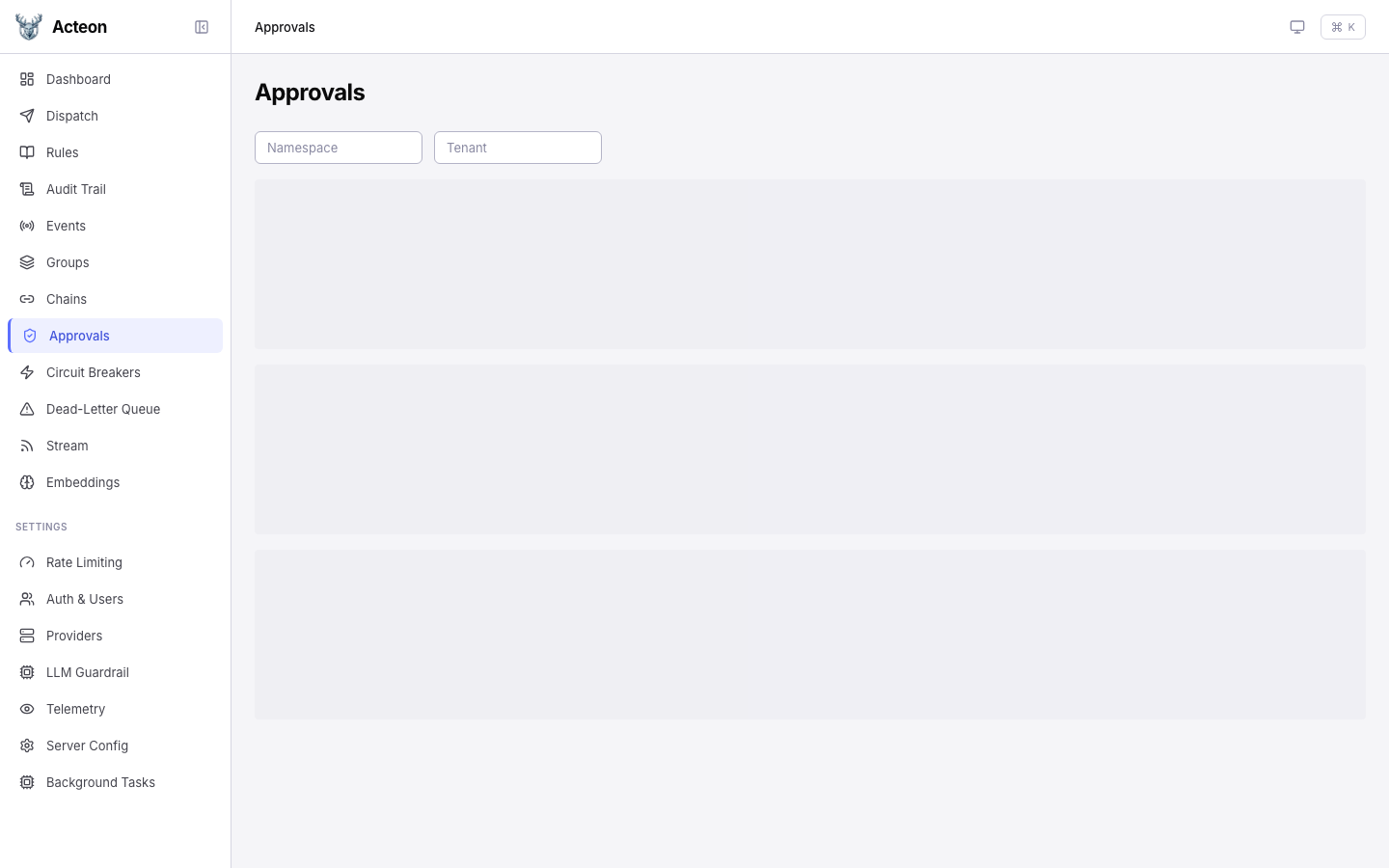Screen dimensions: 1389x868
Task: Click the Namespace filter field
Action: (x=339, y=148)
